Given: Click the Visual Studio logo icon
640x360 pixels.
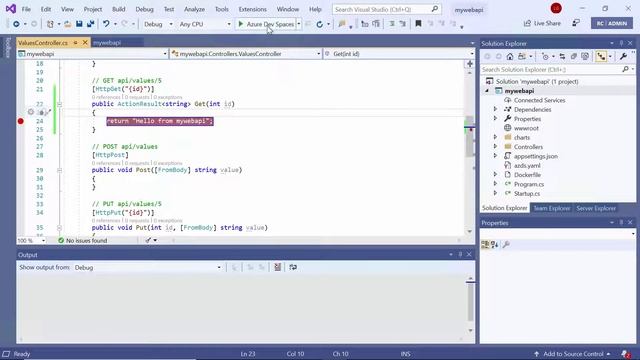Looking at the screenshot, I should (11, 9).
